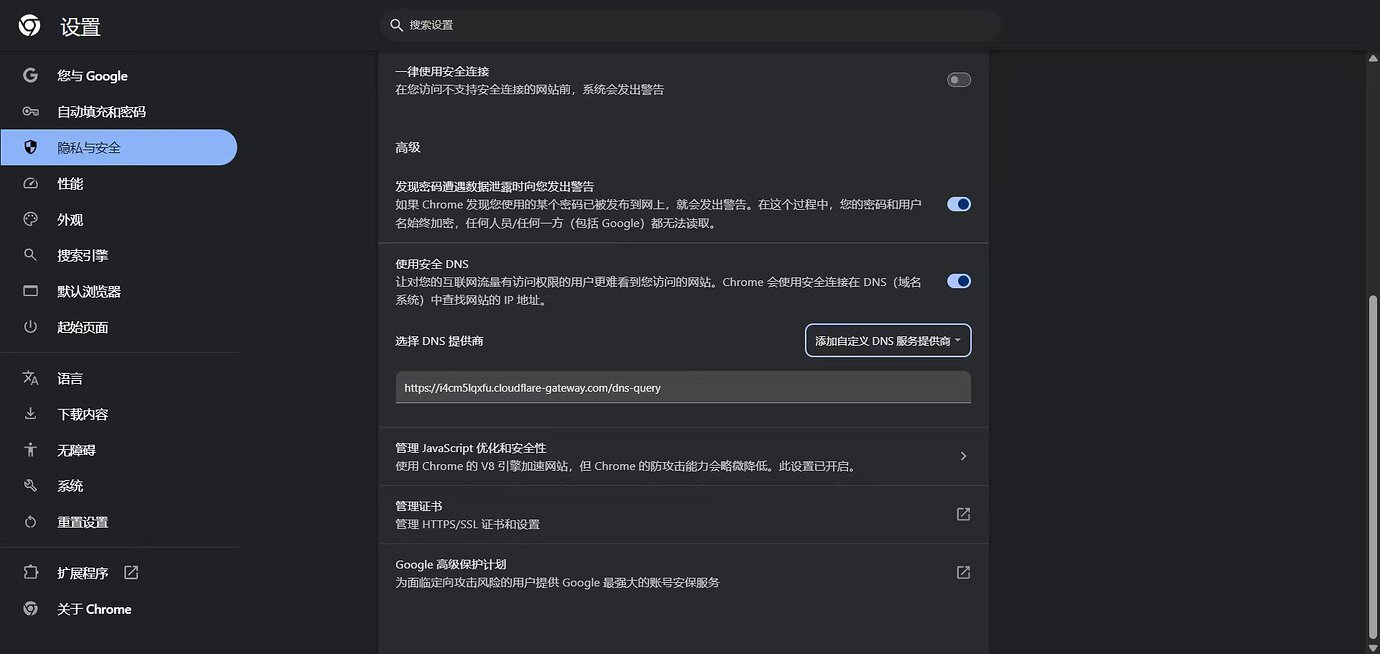This screenshot has height=654, width=1380.
Task: Disable 发现密码遭遇数据泄露时向您发出警告 switch
Action: click(x=959, y=204)
